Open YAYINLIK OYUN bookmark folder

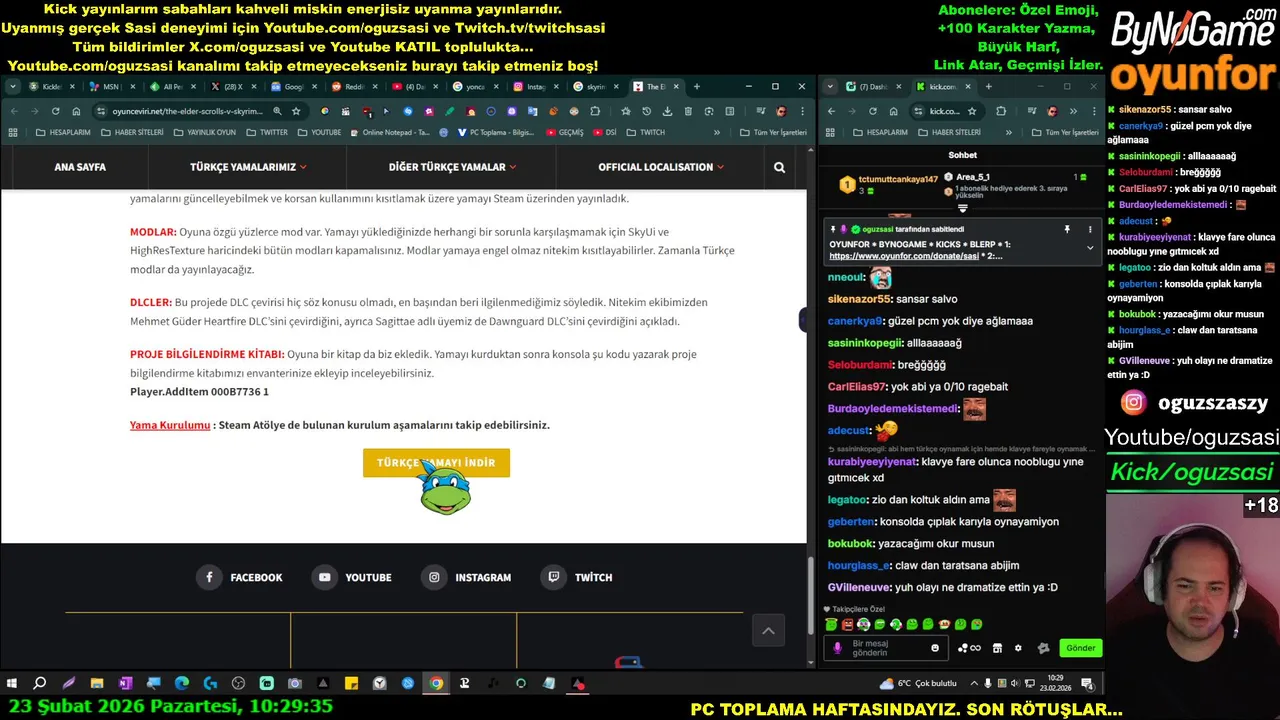(x=205, y=132)
